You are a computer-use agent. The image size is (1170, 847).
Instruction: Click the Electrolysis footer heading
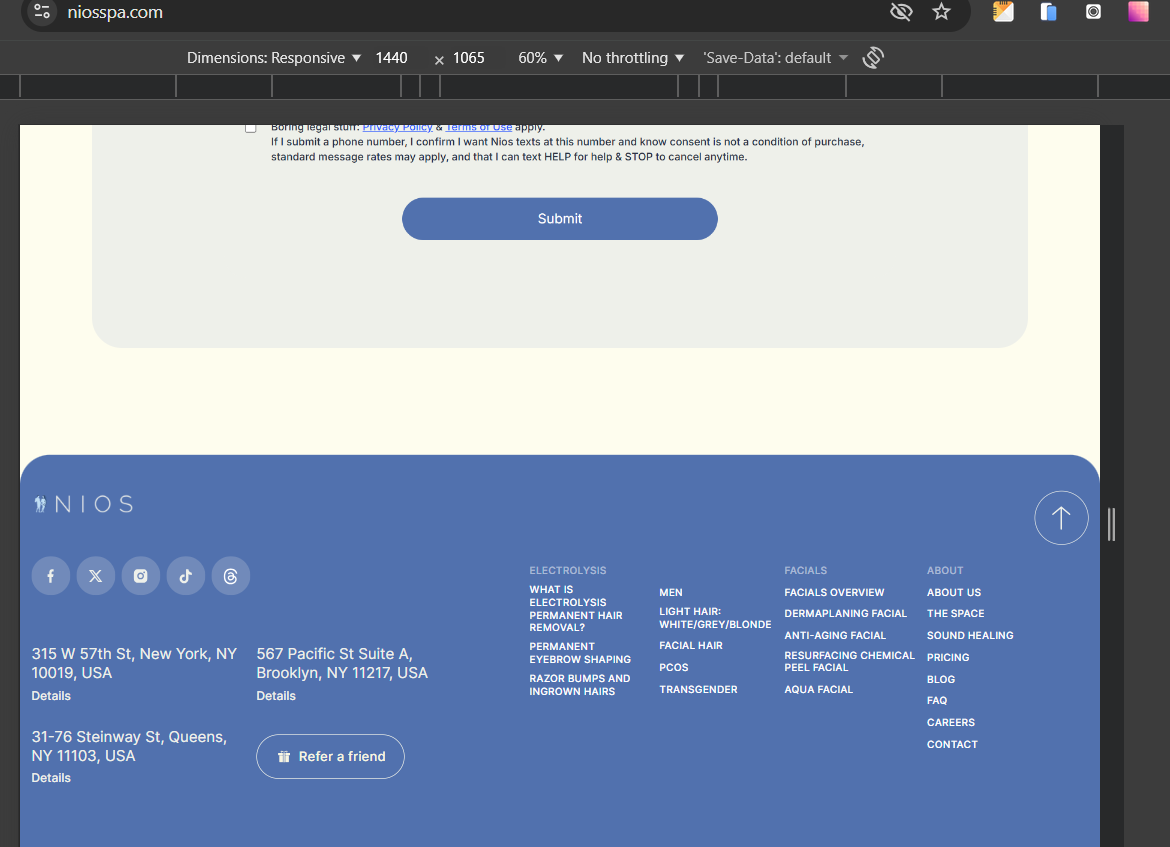coord(568,570)
